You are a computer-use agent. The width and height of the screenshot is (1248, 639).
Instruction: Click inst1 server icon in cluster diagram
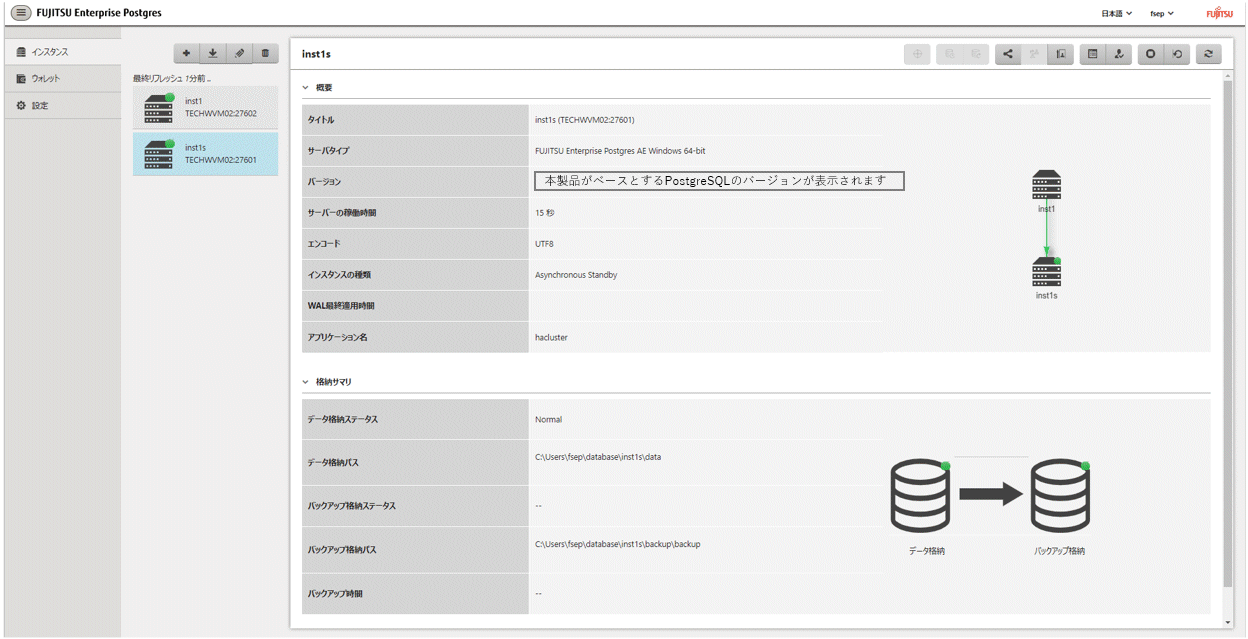(1046, 185)
